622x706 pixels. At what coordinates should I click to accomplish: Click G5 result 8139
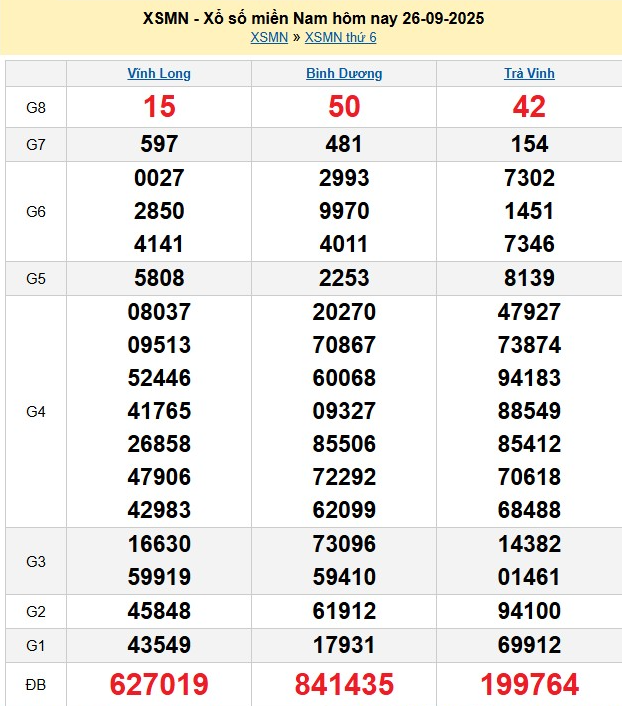point(529,278)
